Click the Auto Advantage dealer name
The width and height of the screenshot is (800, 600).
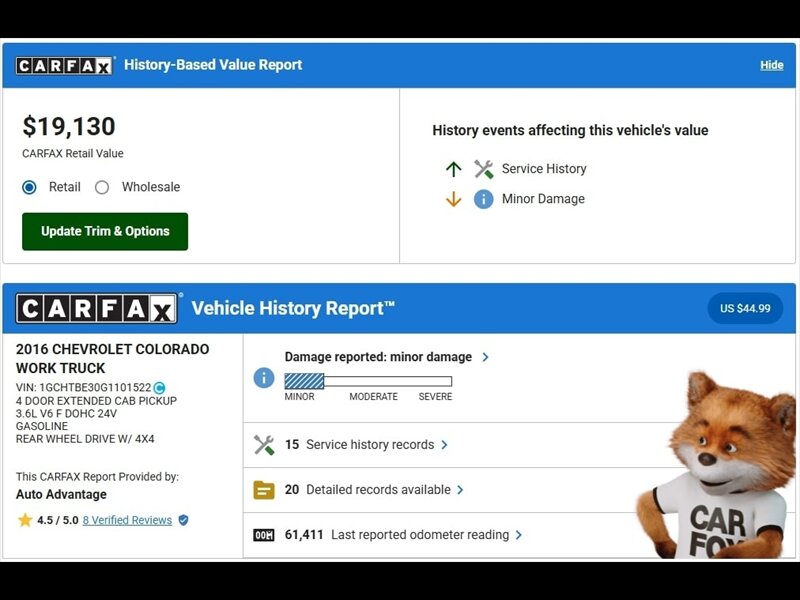[61, 494]
